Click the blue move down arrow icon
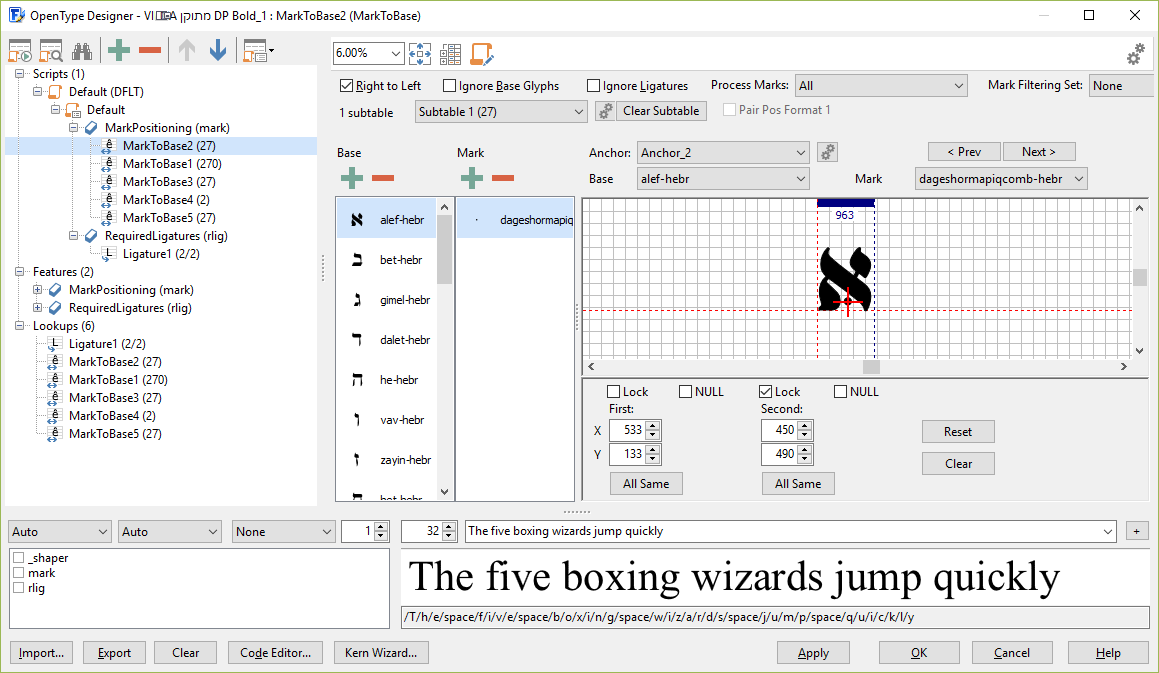This screenshot has width=1159, height=673. tap(218, 50)
